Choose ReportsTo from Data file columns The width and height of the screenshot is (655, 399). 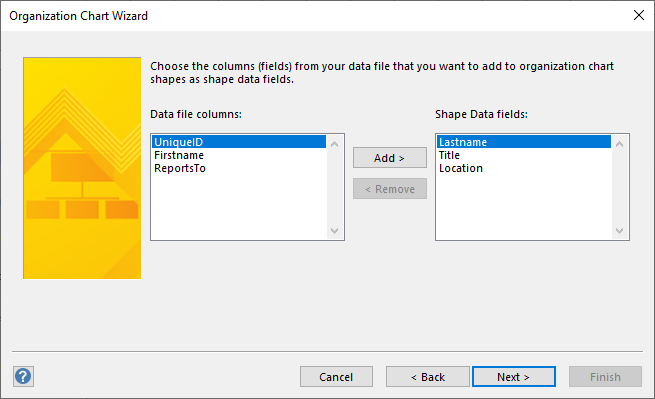pos(239,168)
